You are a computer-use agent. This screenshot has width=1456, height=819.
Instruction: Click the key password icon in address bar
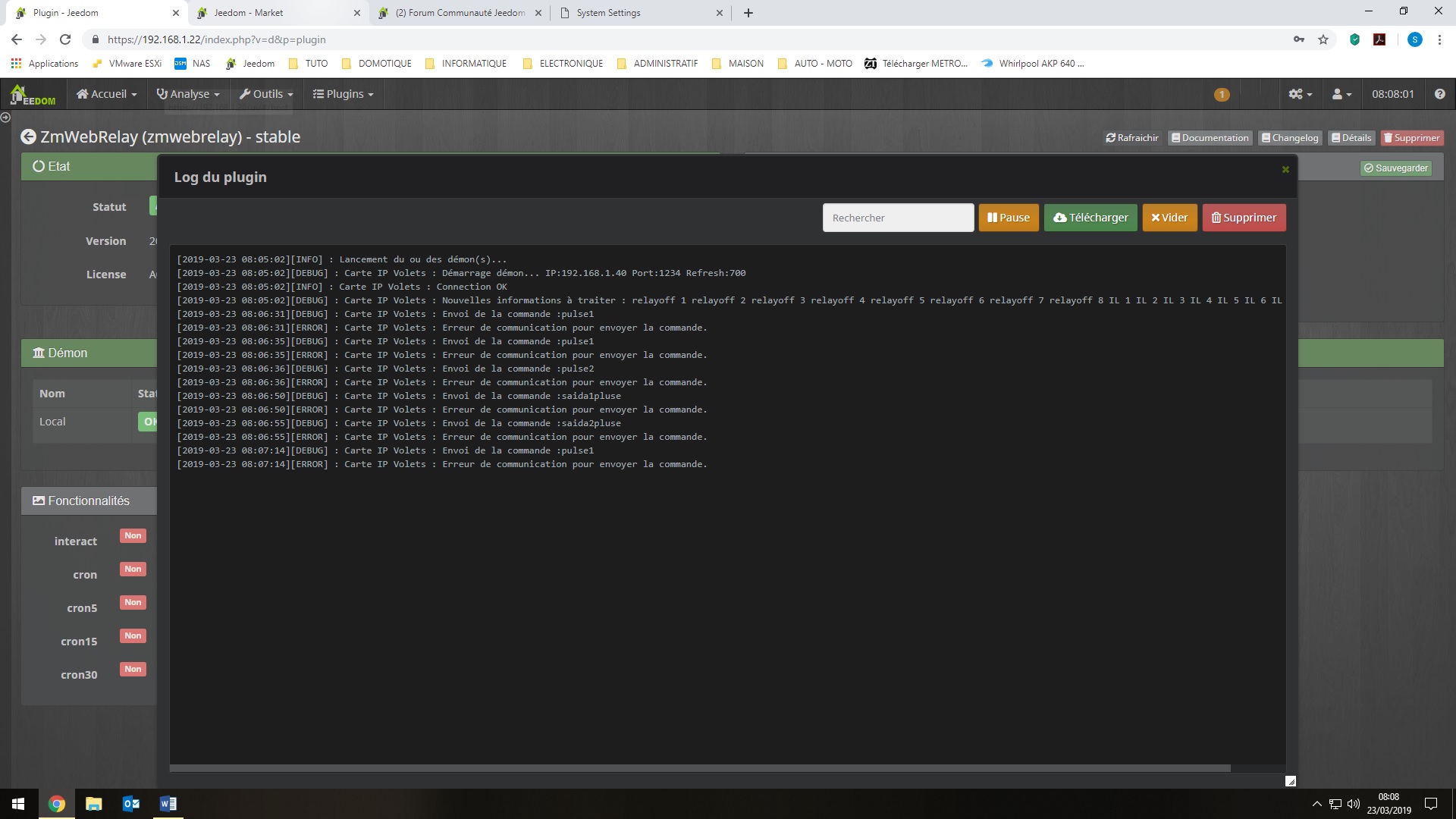1299,39
